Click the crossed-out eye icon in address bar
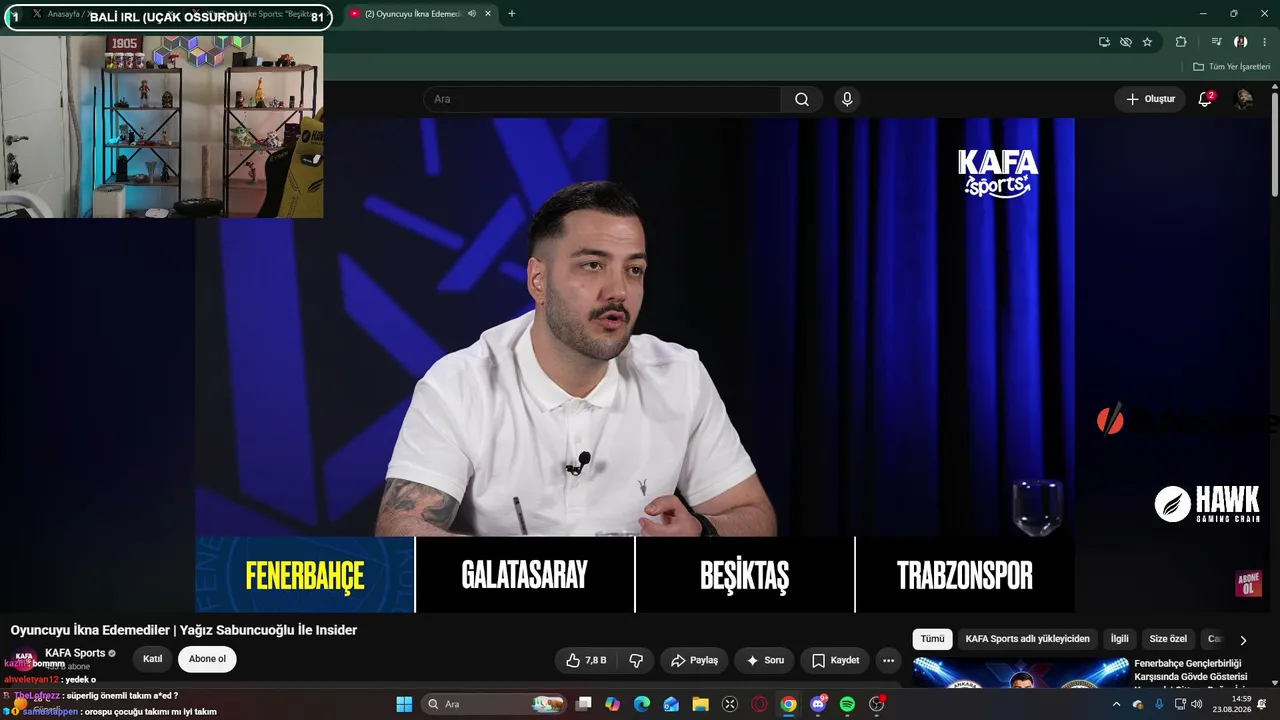Screen dimensions: 1280x720 pos(1126,42)
